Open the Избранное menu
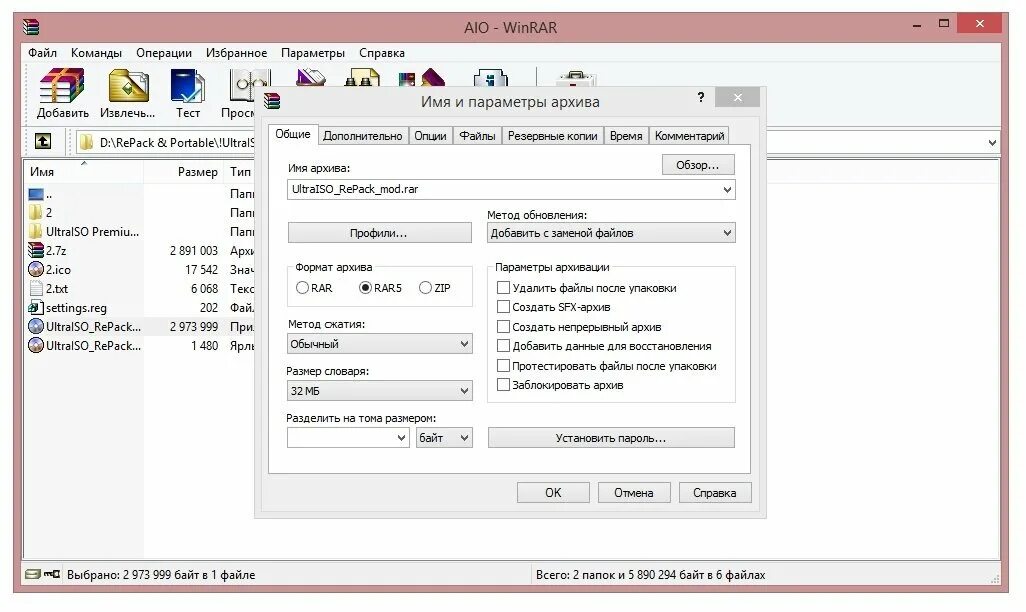Viewport: 1026px width, 612px height. [236, 53]
